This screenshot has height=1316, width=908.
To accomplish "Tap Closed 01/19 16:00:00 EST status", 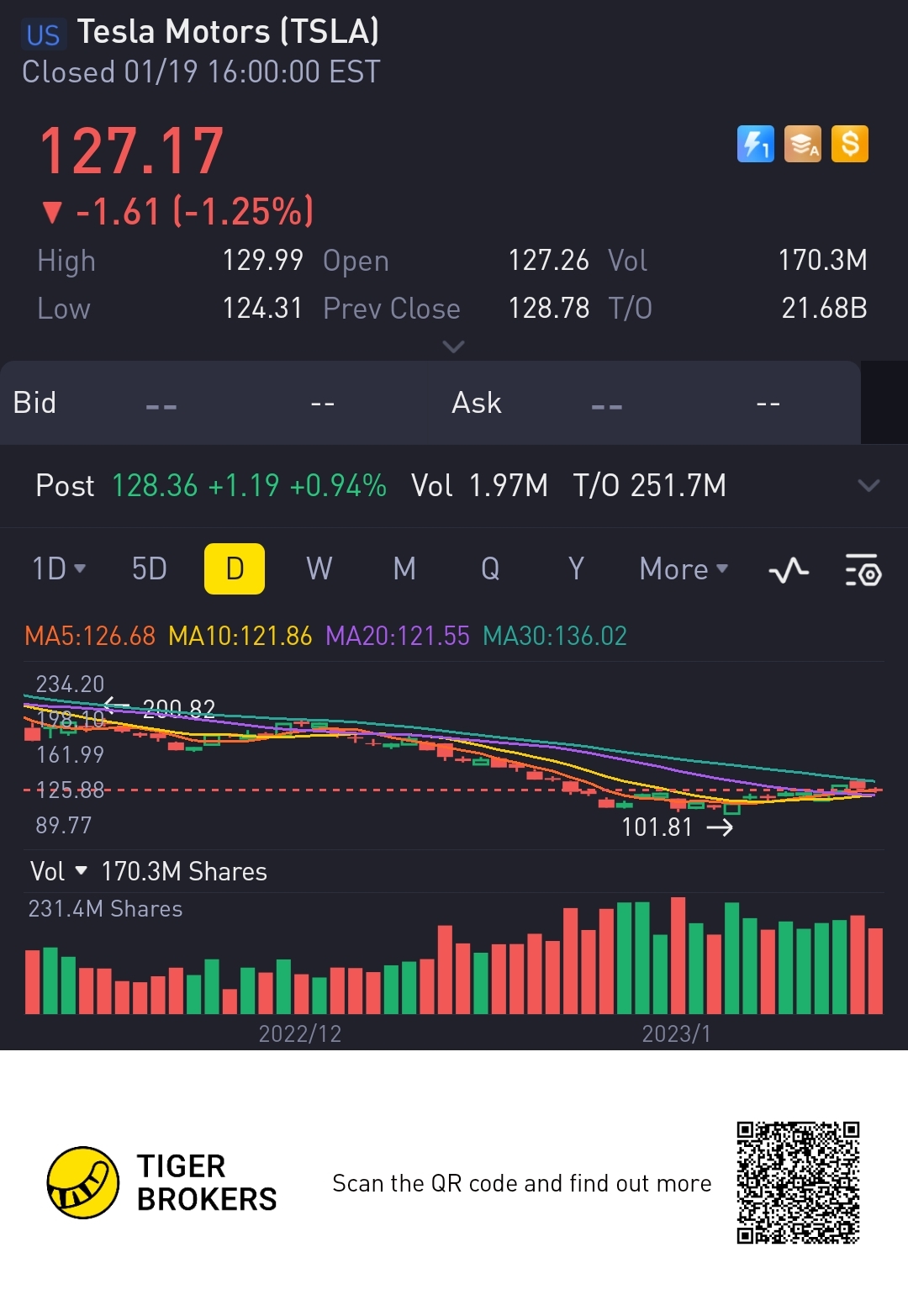I will [201, 72].
